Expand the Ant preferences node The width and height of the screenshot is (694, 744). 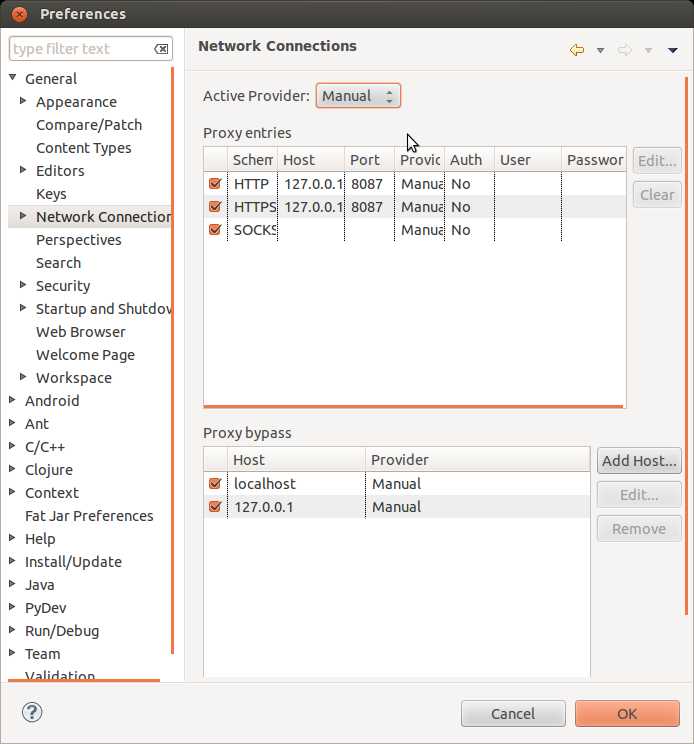point(13,423)
